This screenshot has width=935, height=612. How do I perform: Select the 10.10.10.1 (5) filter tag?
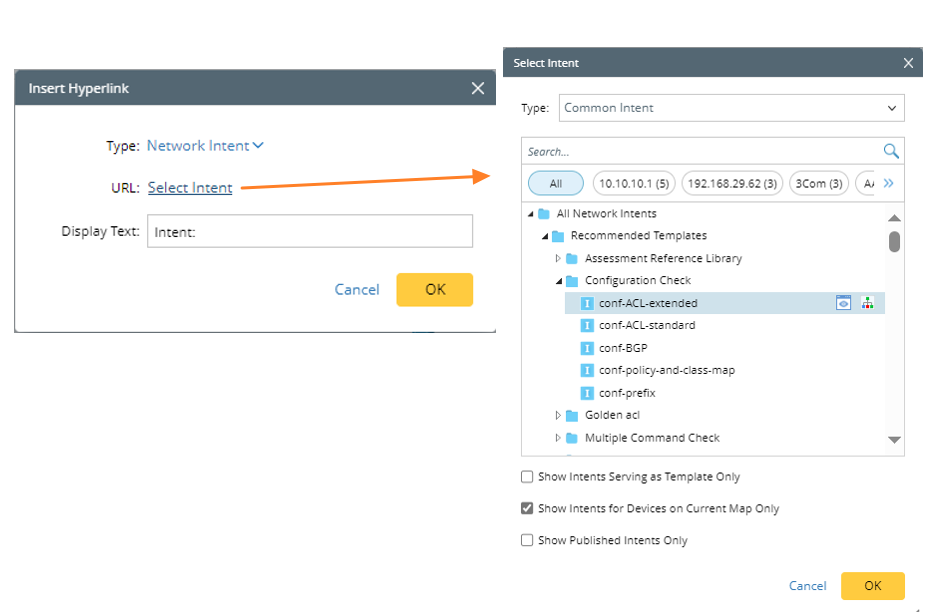(x=632, y=184)
